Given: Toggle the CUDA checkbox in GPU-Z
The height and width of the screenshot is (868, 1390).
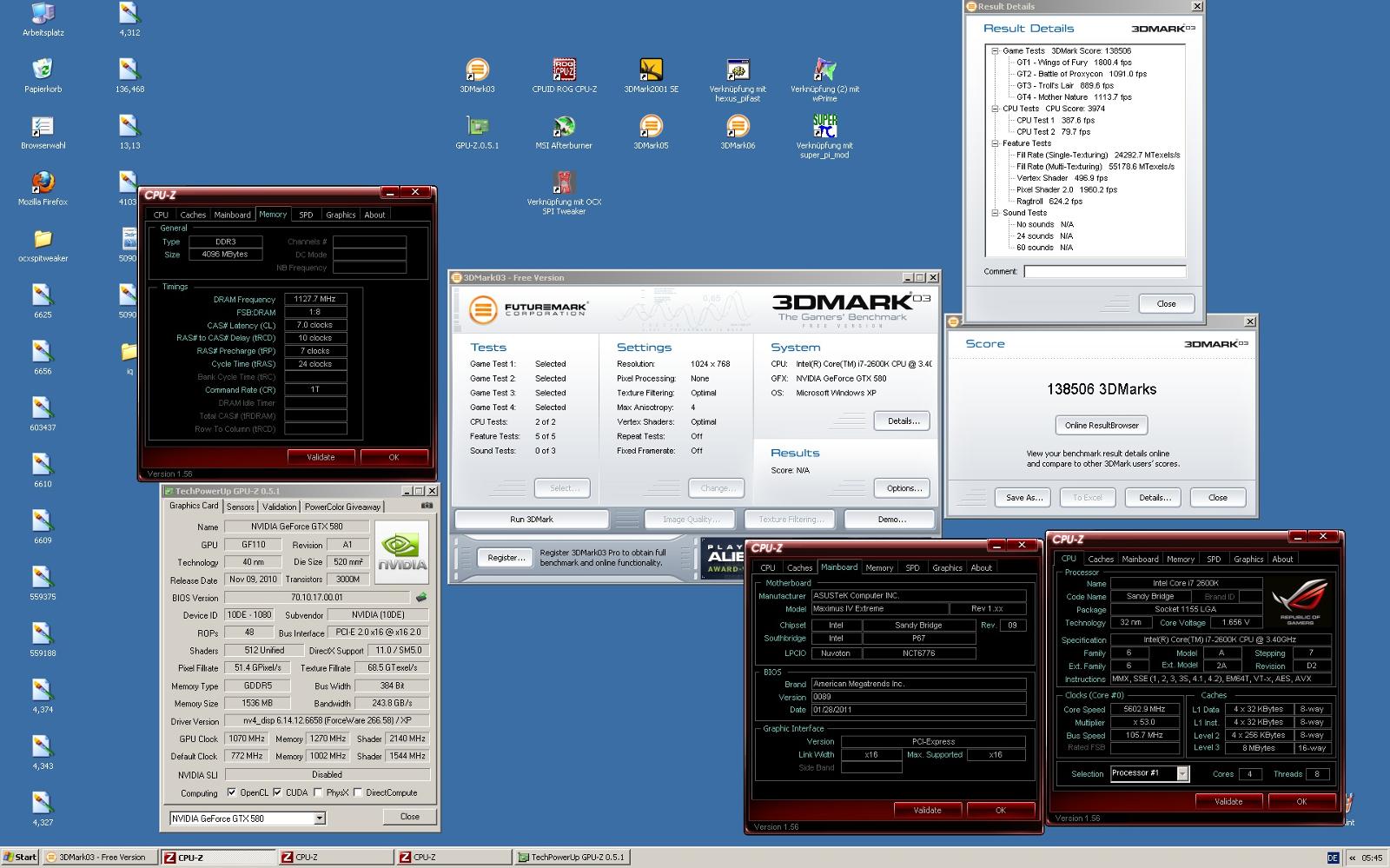Looking at the screenshot, I should [277, 792].
